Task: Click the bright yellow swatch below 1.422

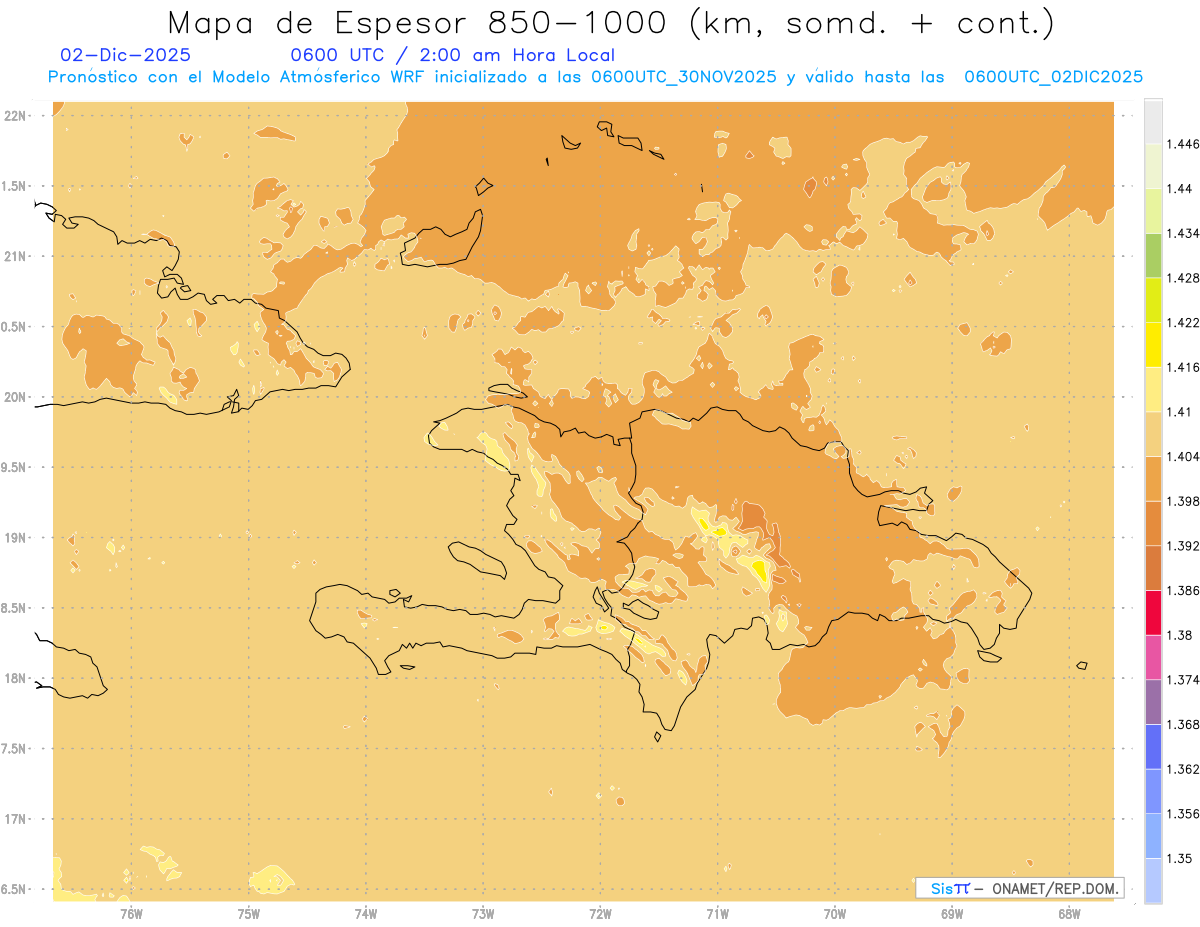Action: click(x=1153, y=345)
